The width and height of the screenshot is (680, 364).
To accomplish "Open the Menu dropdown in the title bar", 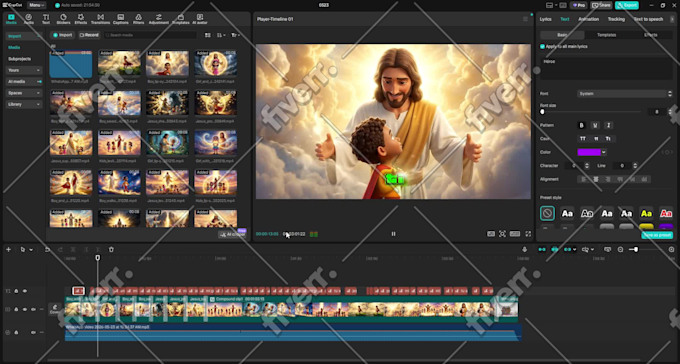I will click(x=36, y=5).
